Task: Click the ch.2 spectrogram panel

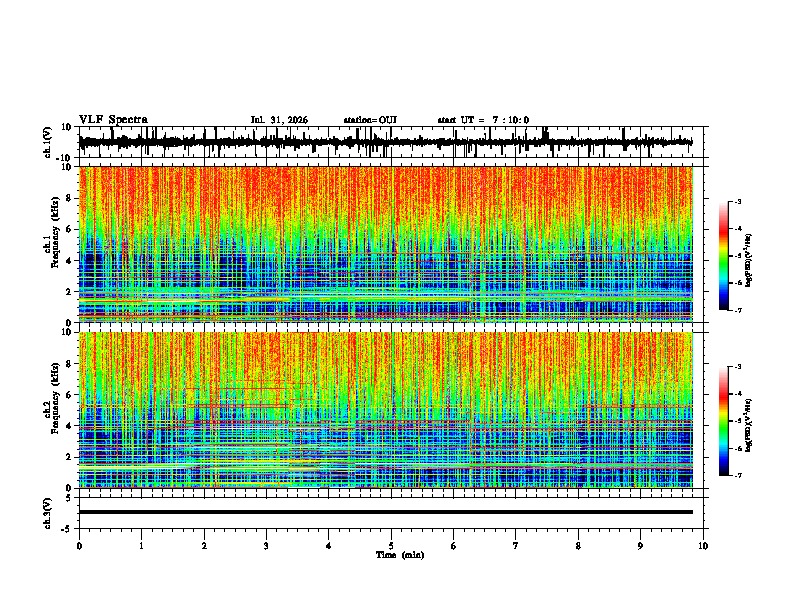Action: (386, 410)
